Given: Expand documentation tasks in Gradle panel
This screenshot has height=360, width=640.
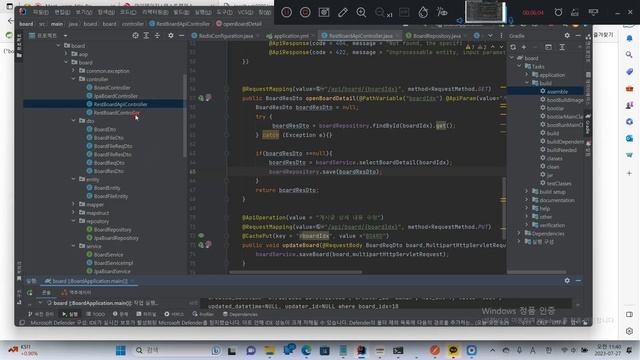Looking at the screenshot, I should click(527, 200).
